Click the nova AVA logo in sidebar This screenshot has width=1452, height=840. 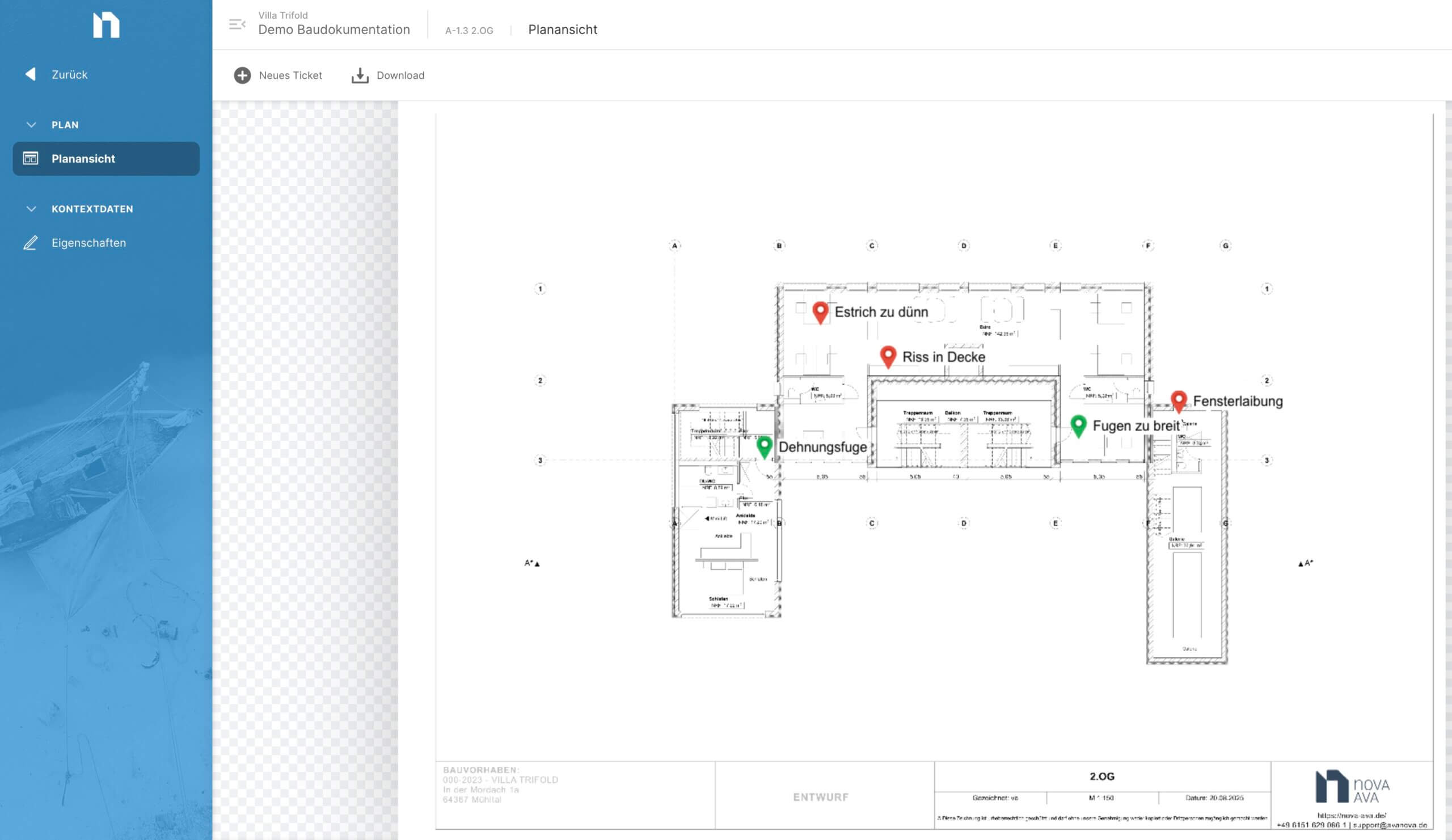click(x=106, y=26)
